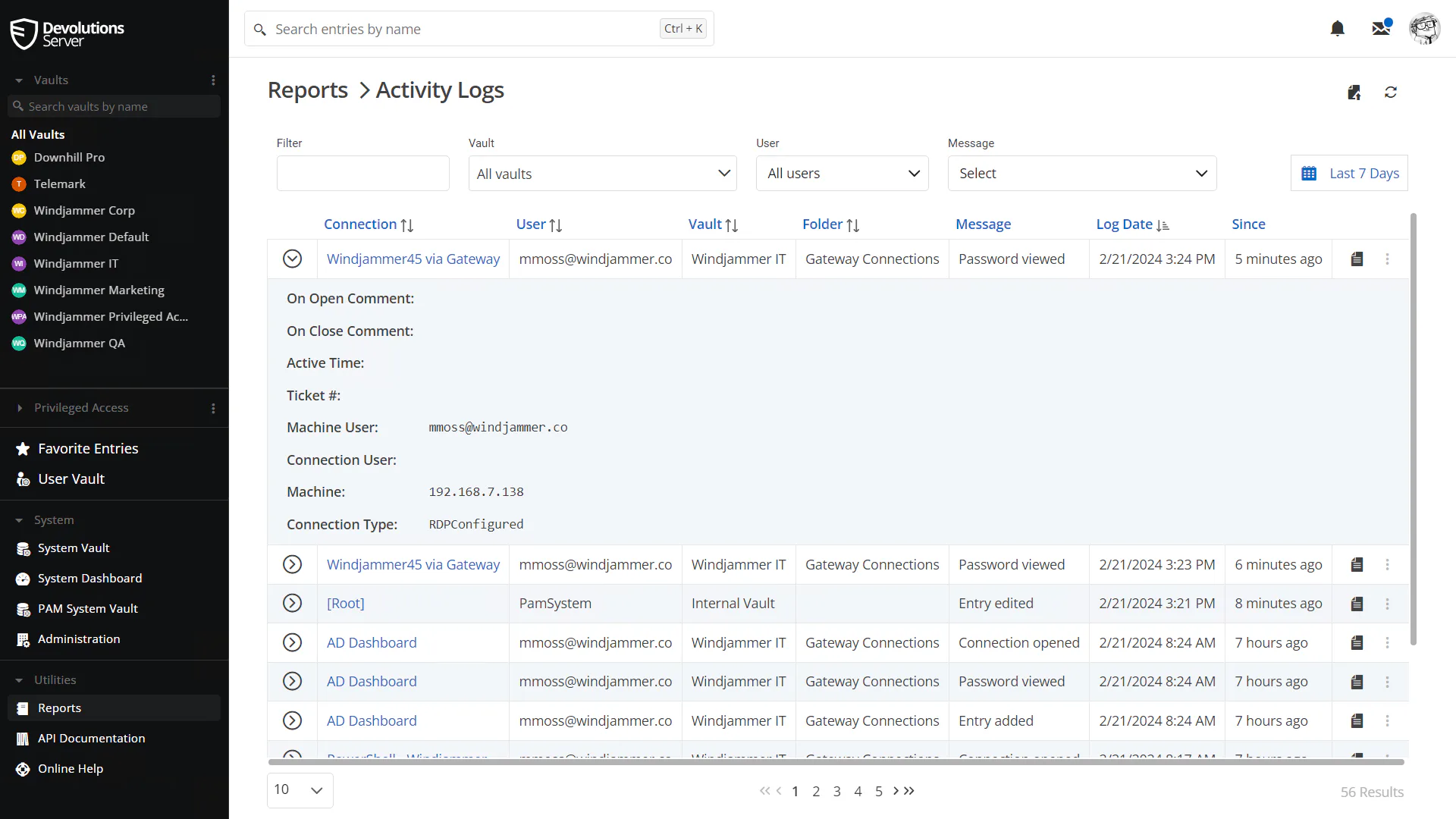This screenshot has width=1456, height=819.
Task: Open Downhill Pro vault
Action: click(69, 158)
